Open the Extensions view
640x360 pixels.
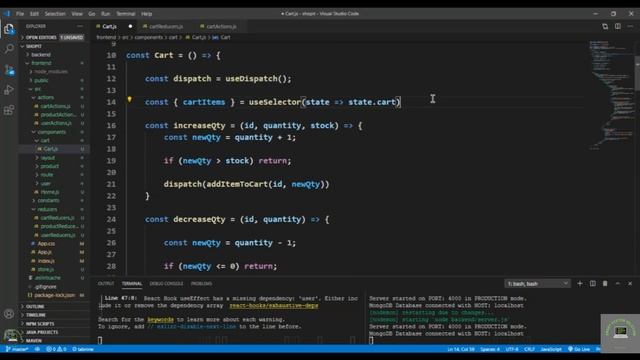tap(9, 110)
